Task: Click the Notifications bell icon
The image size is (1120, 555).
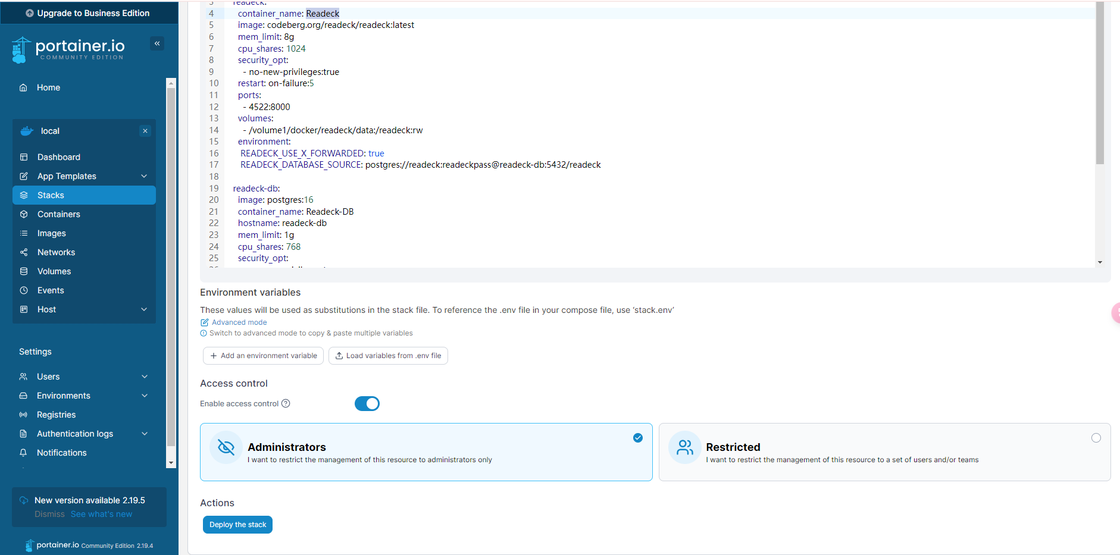Action: tap(24, 453)
